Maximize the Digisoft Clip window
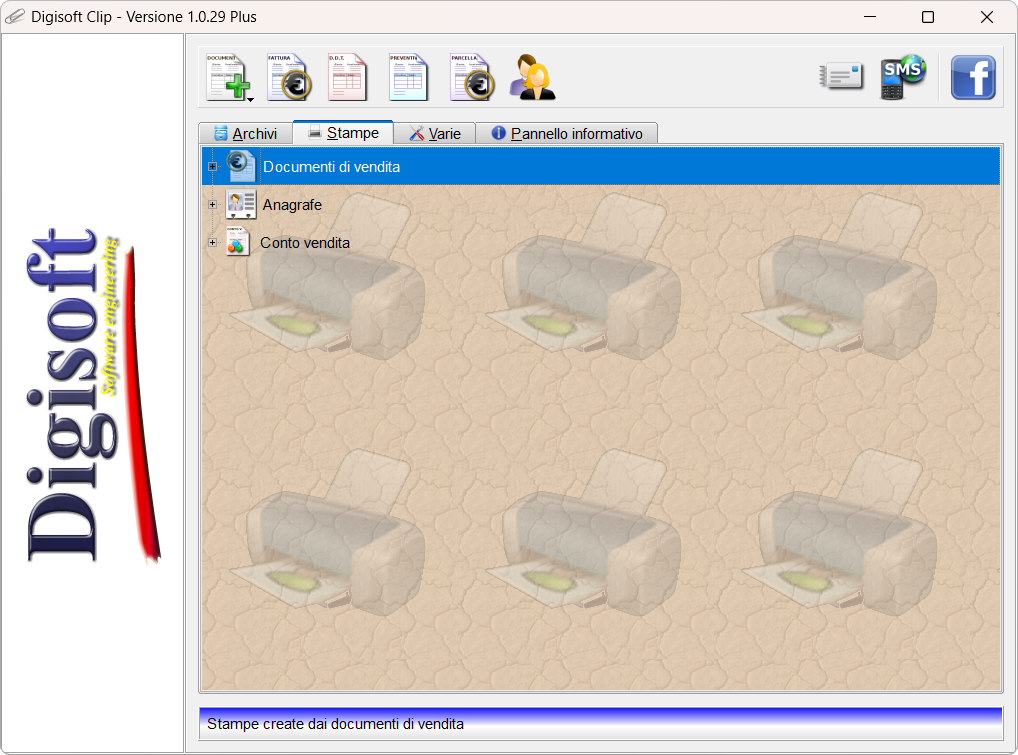Viewport: 1018px width, 755px height. (928, 17)
